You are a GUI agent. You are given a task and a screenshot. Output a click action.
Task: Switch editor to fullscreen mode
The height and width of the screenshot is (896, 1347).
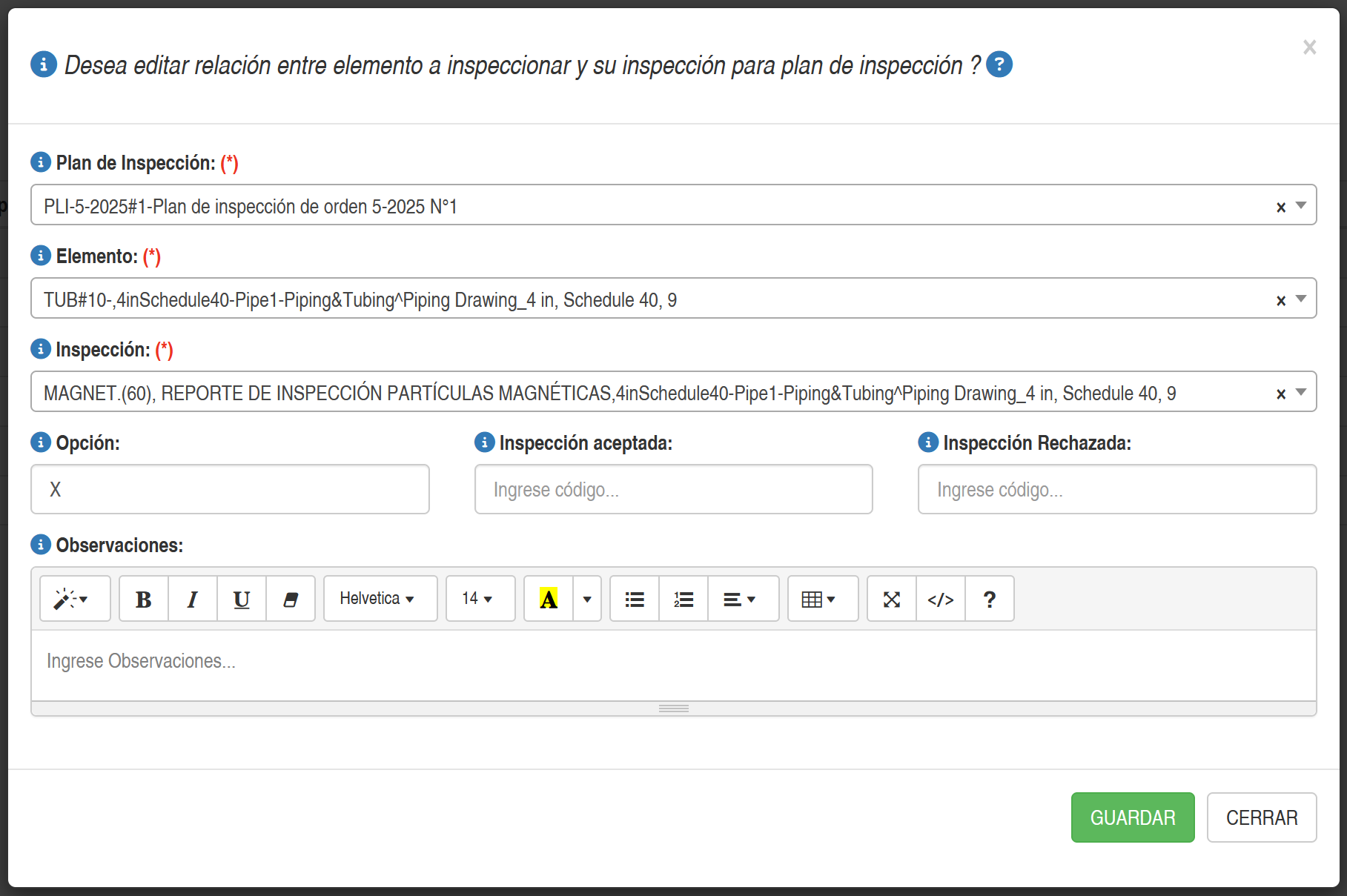click(x=892, y=599)
